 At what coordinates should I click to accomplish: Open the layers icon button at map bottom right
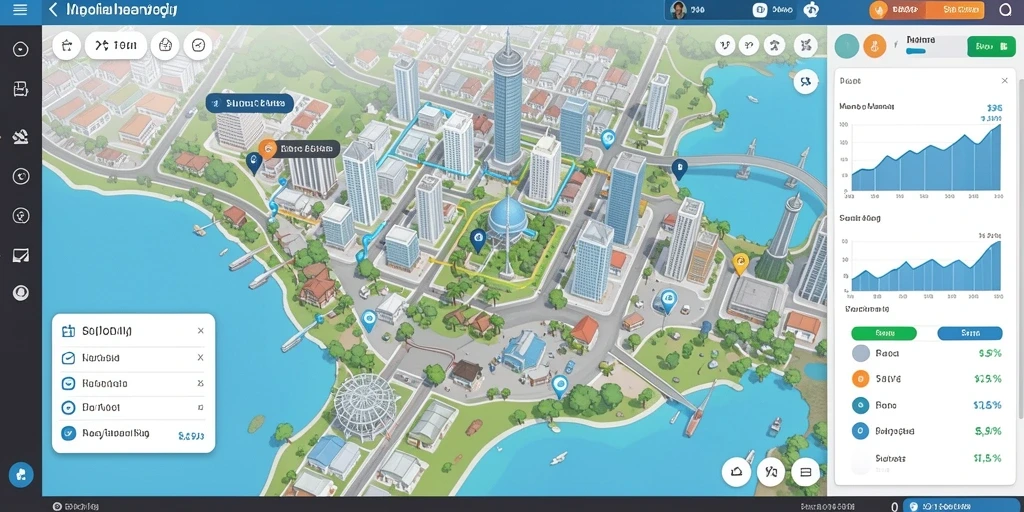(x=805, y=472)
